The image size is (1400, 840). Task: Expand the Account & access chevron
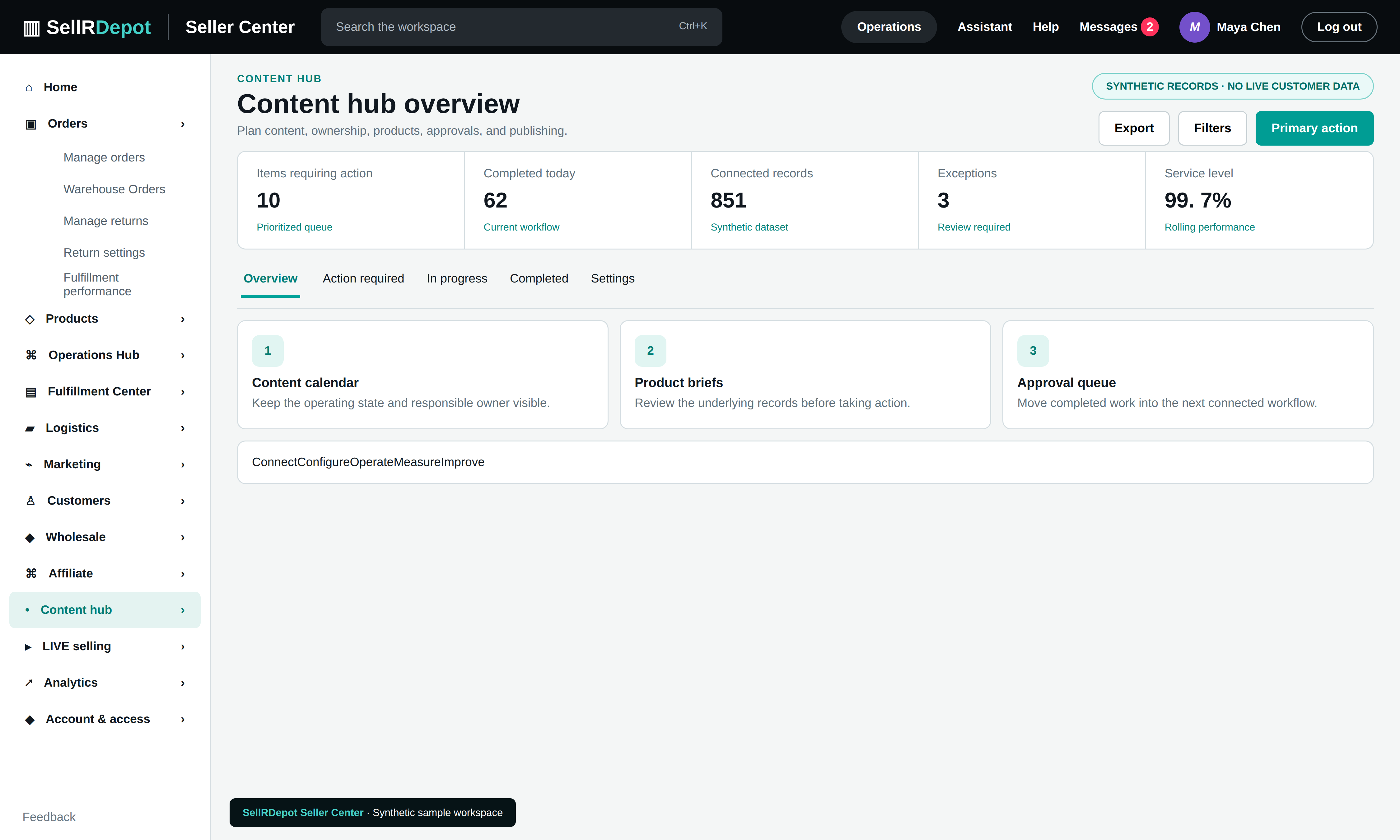coord(183,719)
